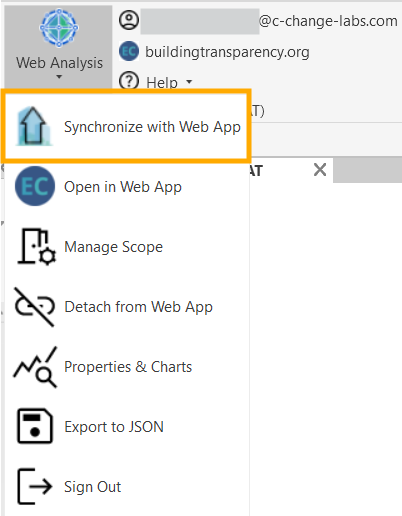Click the EC icon beside Open in Web App

pyautogui.click(x=35, y=186)
